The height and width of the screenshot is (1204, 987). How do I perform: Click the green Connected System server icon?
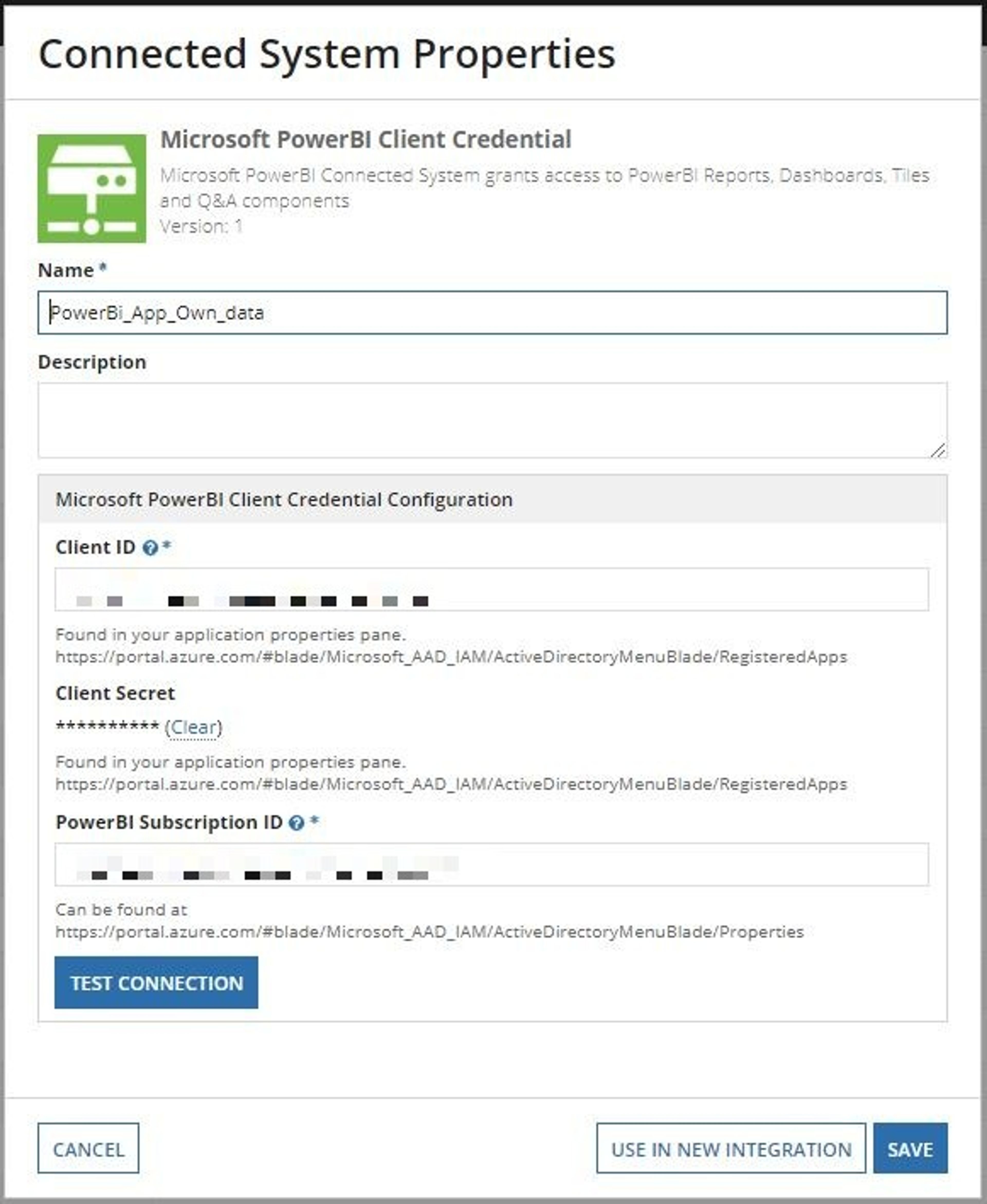pyautogui.click(x=92, y=189)
